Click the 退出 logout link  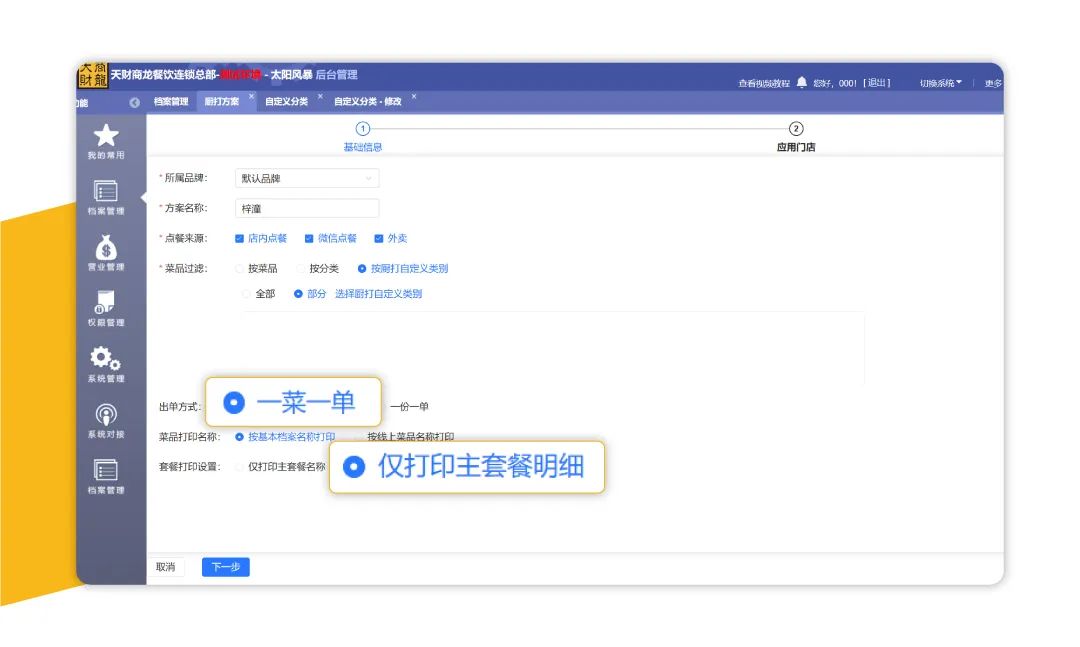877,83
